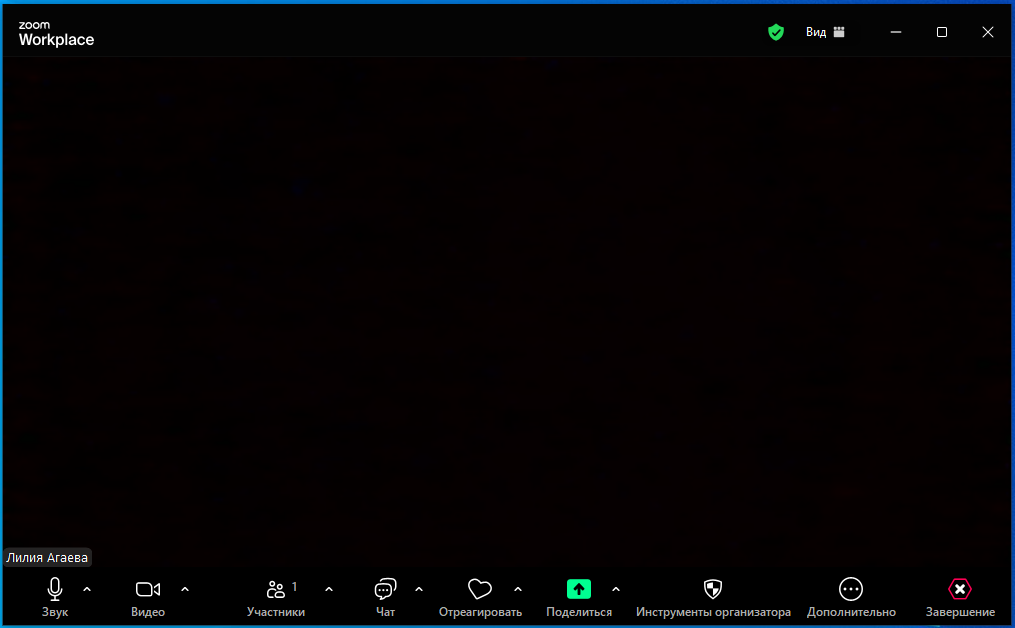Maximize the Zoom meeting window

click(x=942, y=32)
